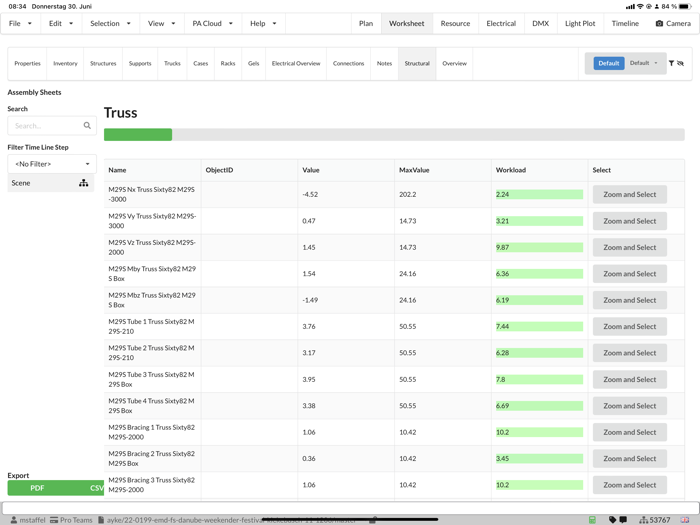Open the Connections worksheet tab
Screen dimensions: 700x525
[348, 63]
